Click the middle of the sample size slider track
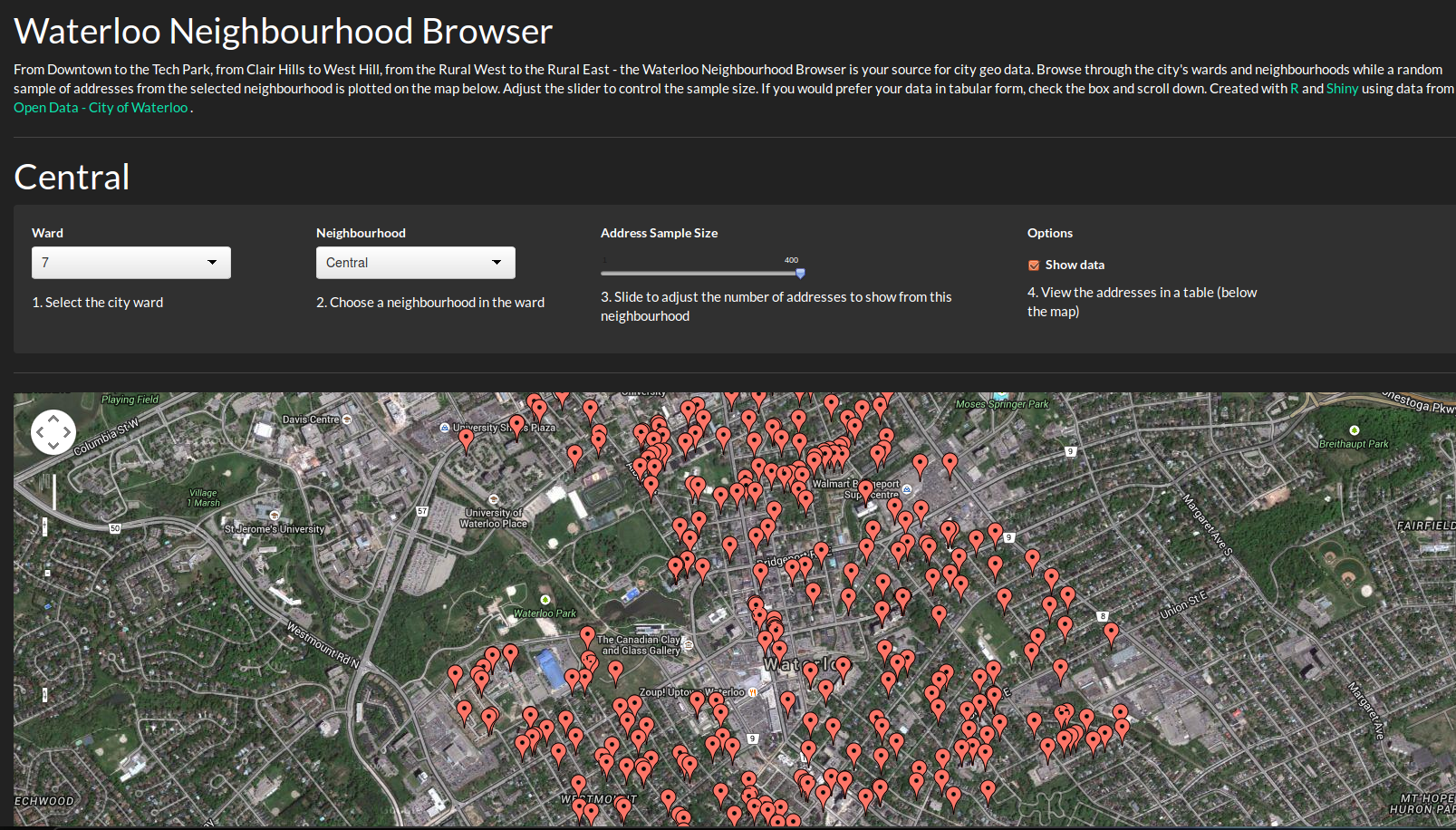This screenshot has width=1456, height=830. click(700, 273)
